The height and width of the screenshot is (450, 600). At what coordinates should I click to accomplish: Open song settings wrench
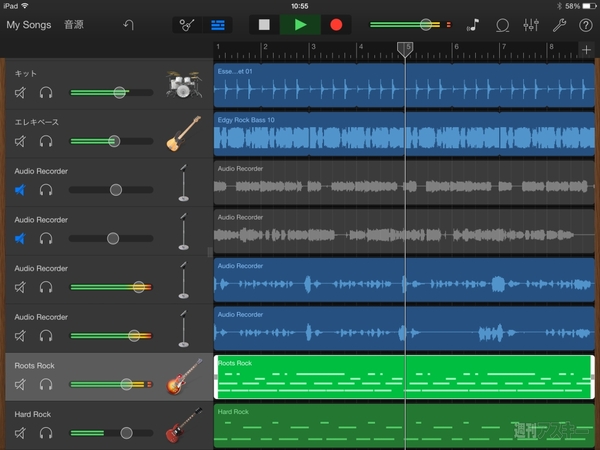click(559, 24)
